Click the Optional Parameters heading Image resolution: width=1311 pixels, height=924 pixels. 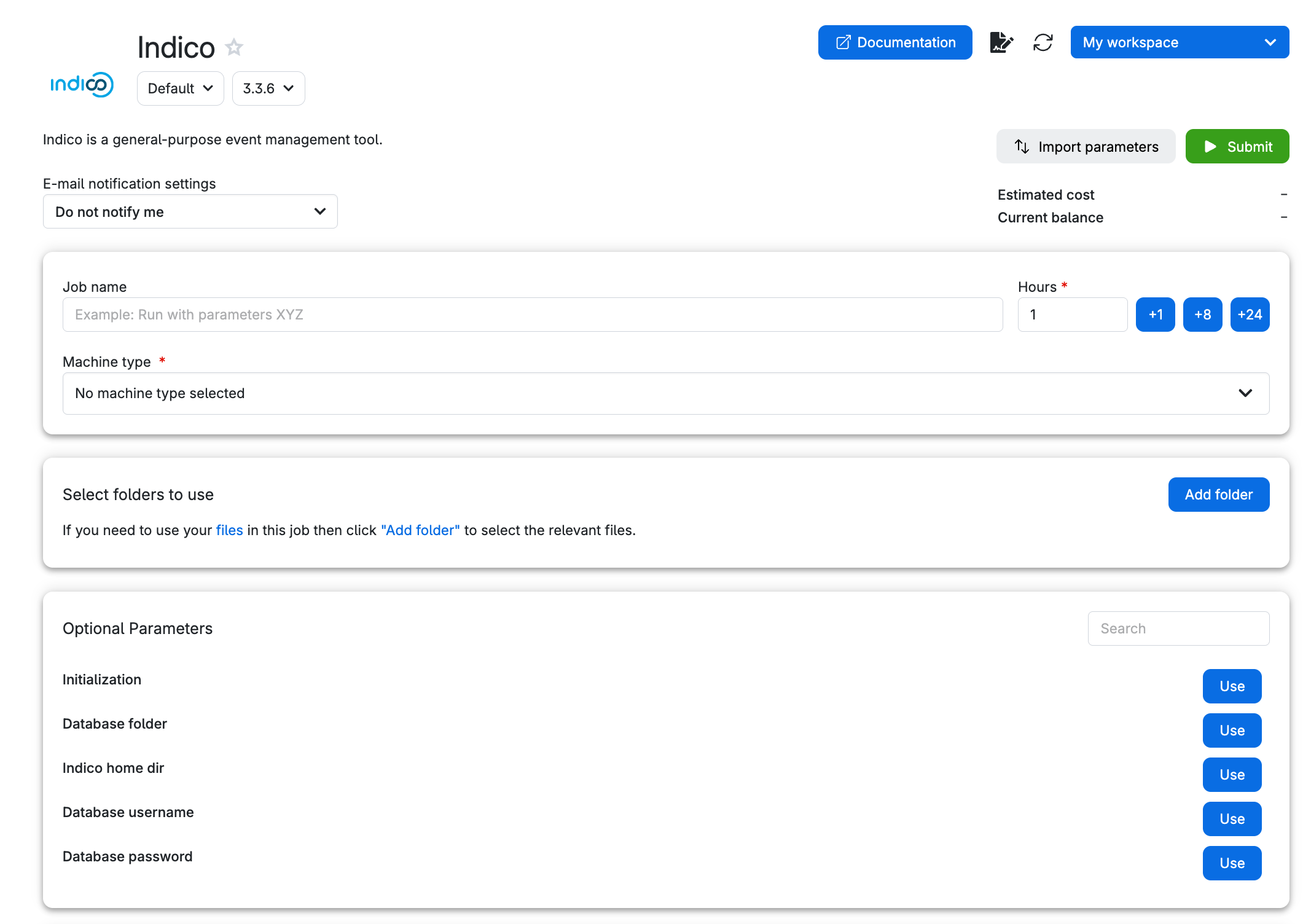(138, 628)
